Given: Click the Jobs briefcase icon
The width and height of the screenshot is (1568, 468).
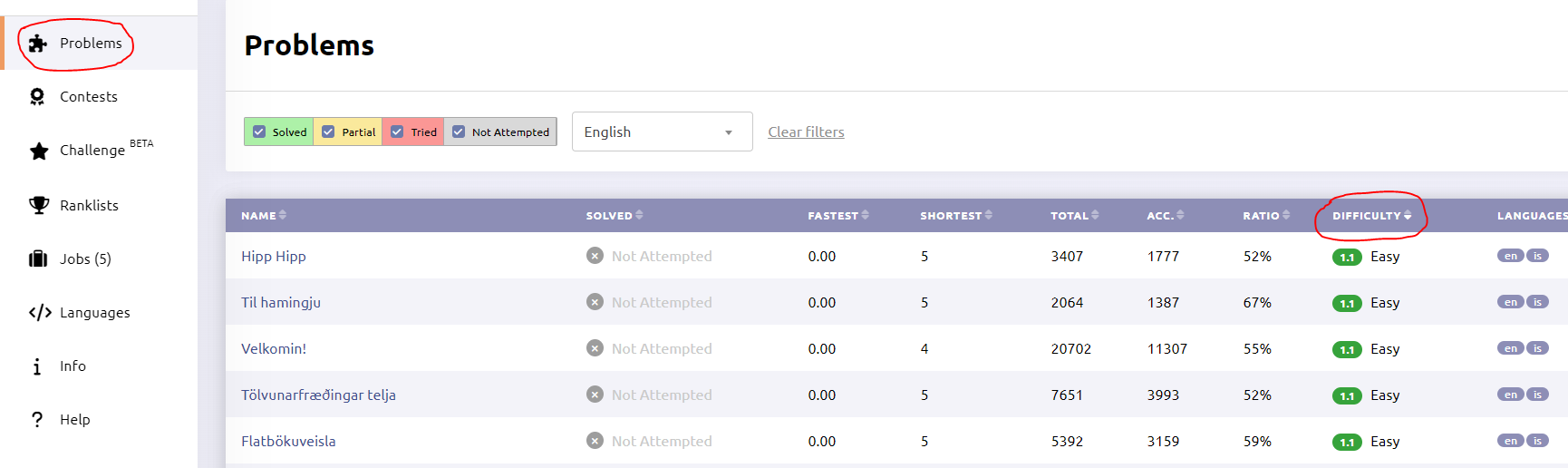Looking at the screenshot, I should [x=38, y=259].
